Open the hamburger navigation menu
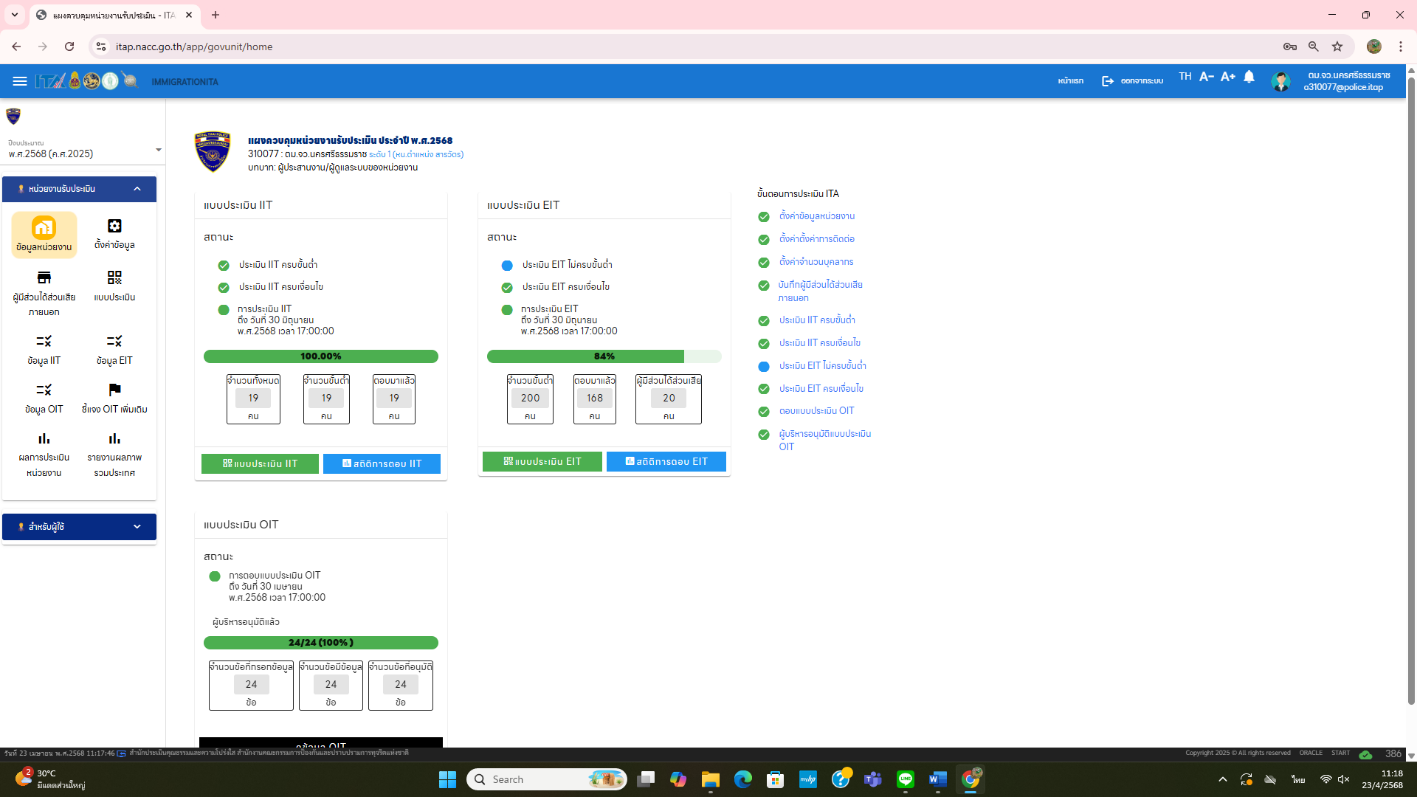This screenshot has width=1417, height=797. coord(20,81)
